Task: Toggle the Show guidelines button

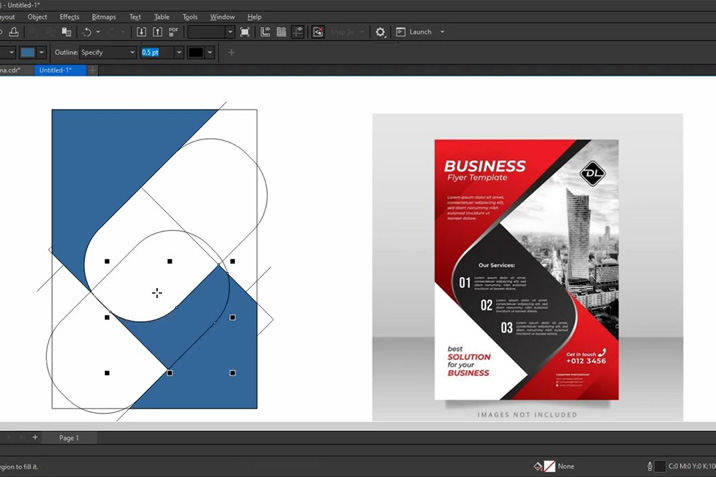Action: tap(297, 32)
